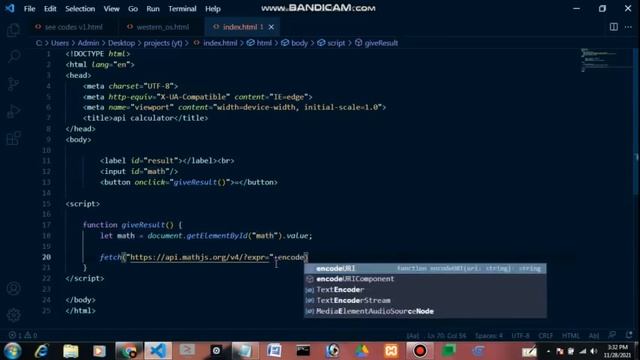Open the Run menu
The height and width of the screenshot is (360, 640).
[x=153, y=9]
